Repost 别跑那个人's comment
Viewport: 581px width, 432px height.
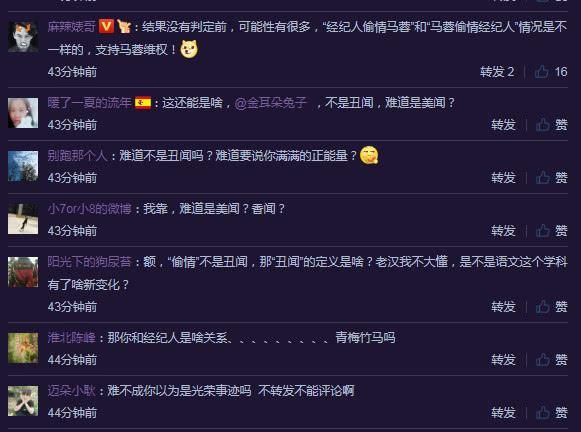[x=503, y=178]
